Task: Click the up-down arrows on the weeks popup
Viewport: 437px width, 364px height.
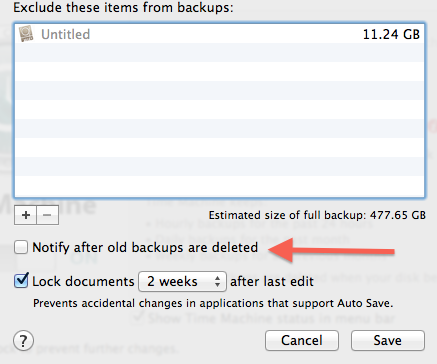Action: tap(217, 281)
